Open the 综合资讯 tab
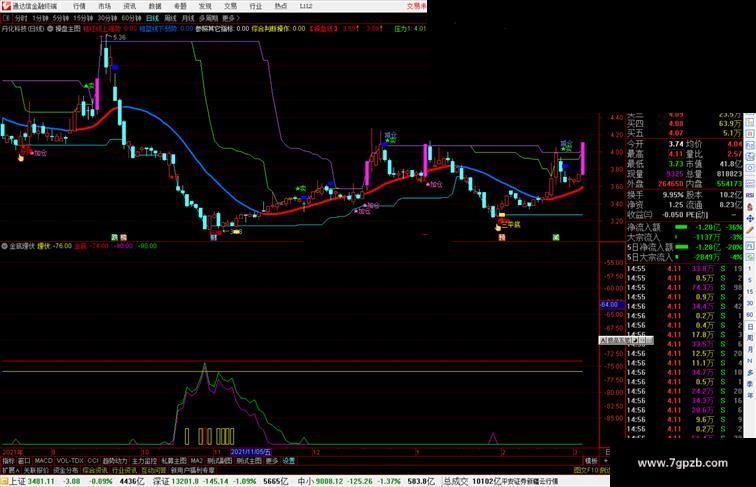The image size is (756, 487). 95,470
